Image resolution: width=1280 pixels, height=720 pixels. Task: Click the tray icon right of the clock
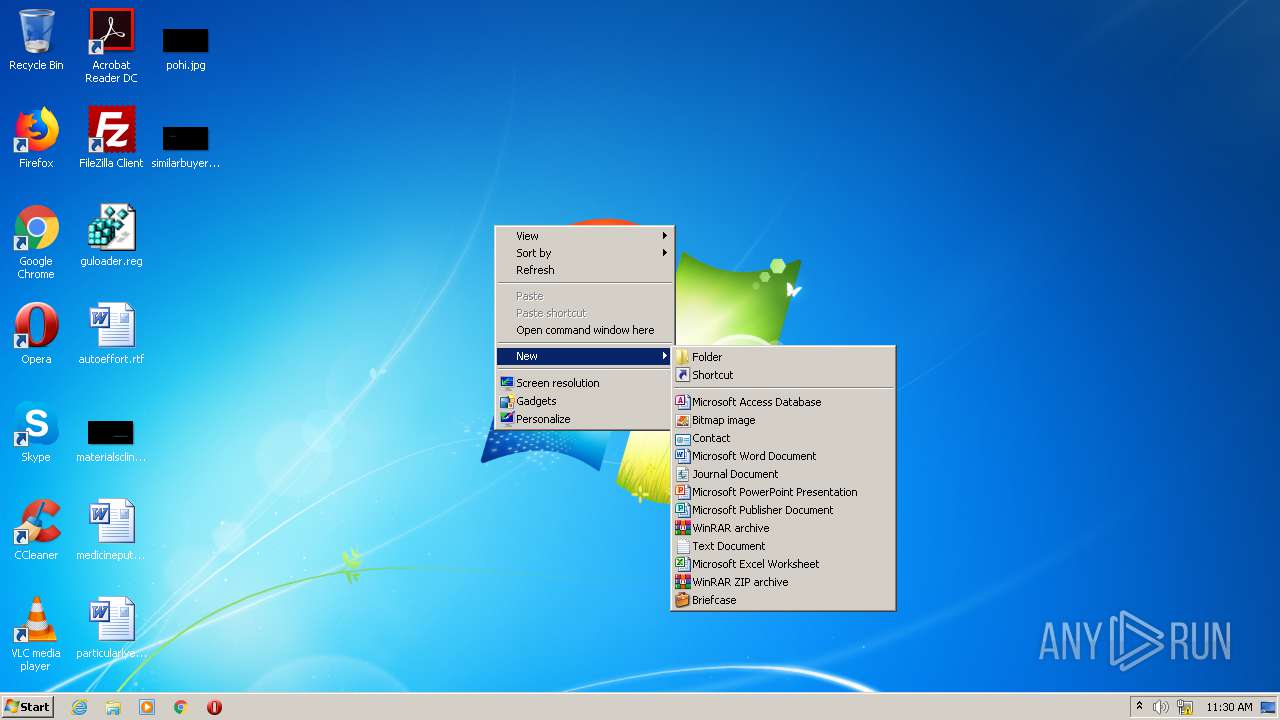click(x=1268, y=707)
